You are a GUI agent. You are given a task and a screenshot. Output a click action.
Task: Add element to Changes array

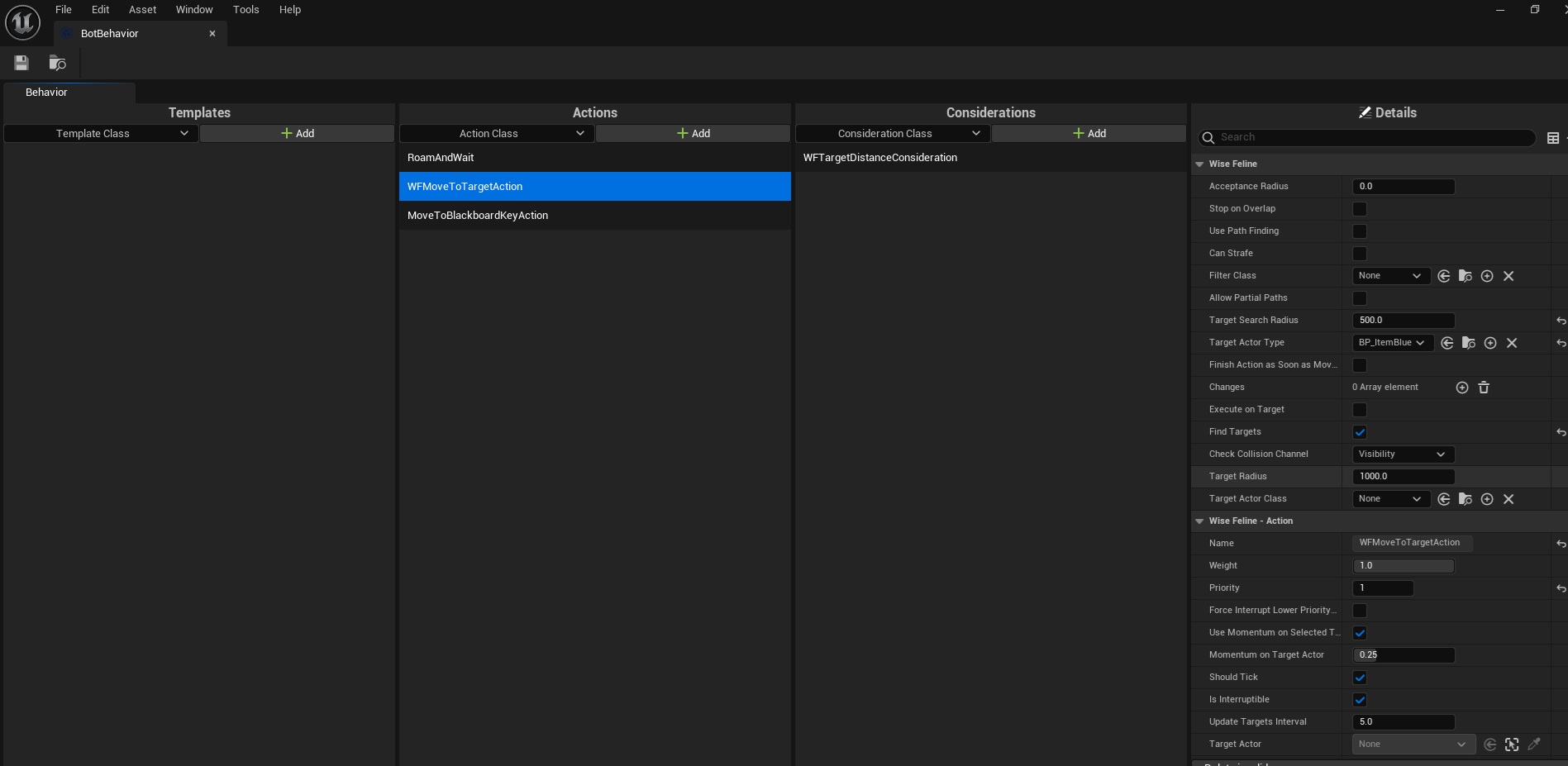point(1462,388)
